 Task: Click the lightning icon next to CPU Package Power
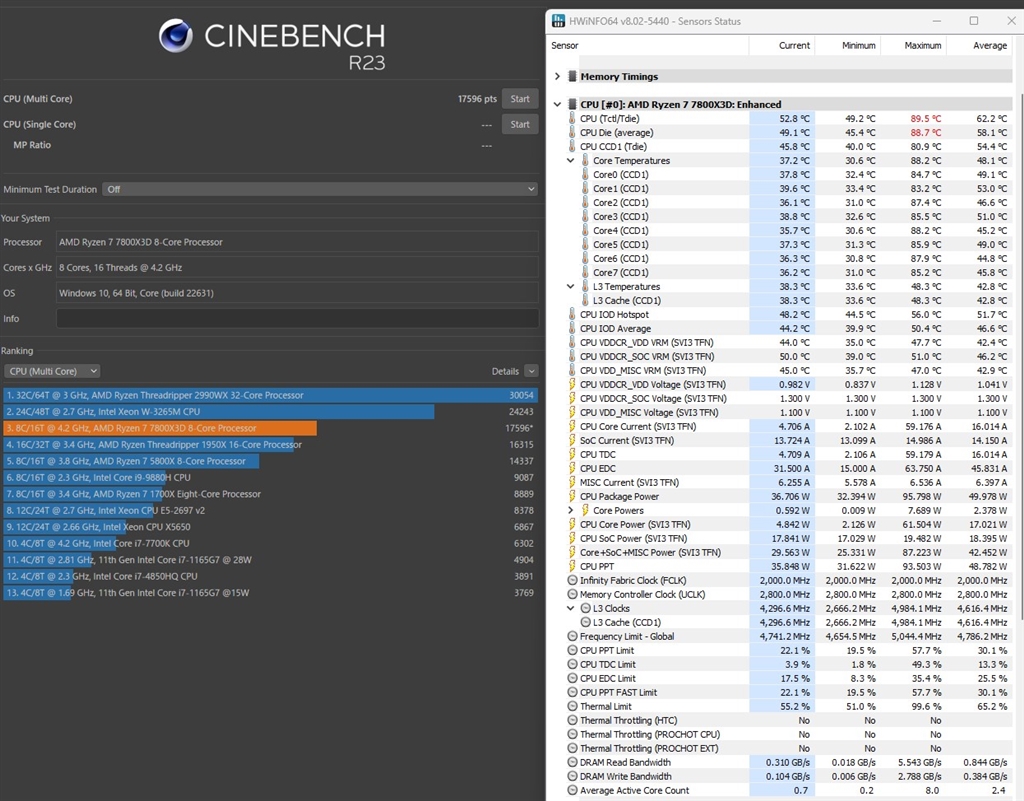click(x=572, y=496)
